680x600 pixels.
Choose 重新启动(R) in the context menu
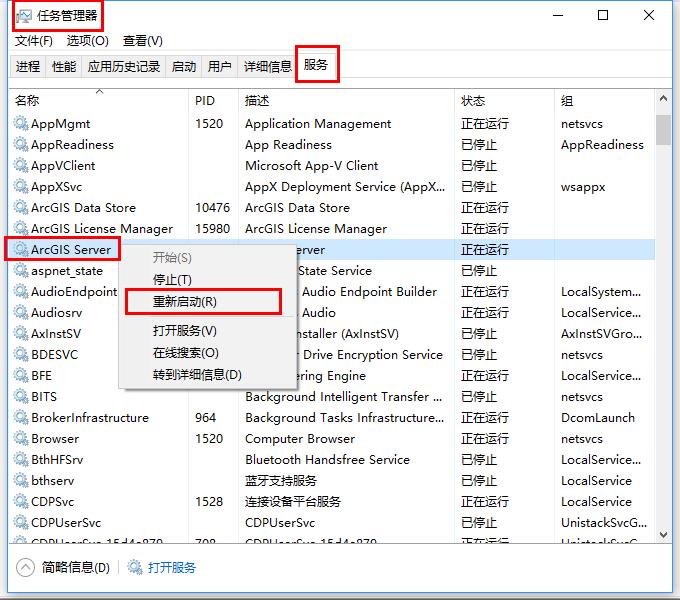(185, 301)
